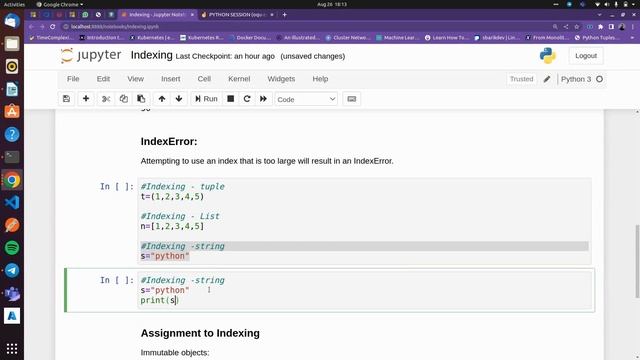This screenshot has width=640, height=360.
Task: Bookmark this page with star icon
Action: click(576, 27)
